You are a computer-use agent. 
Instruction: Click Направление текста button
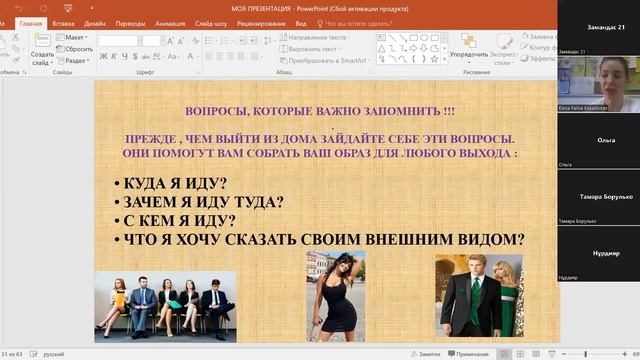pyautogui.click(x=315, y=37)
